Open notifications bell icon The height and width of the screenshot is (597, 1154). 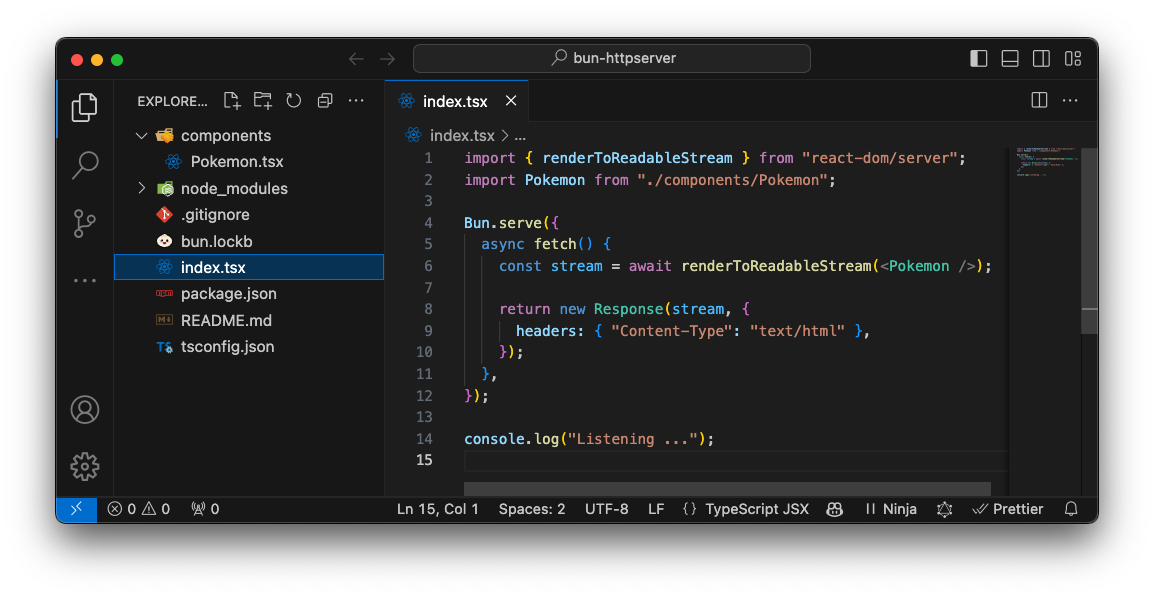pyautogui.click(x=1071, y=509)
